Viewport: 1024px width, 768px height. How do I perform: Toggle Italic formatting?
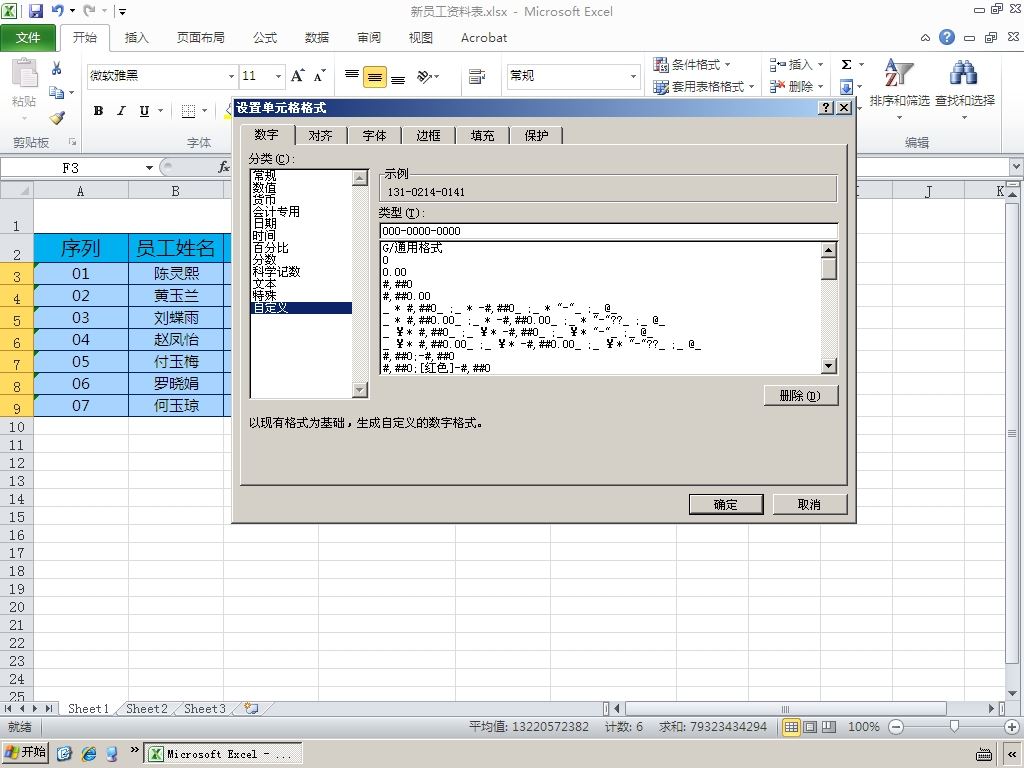[121, 111]
